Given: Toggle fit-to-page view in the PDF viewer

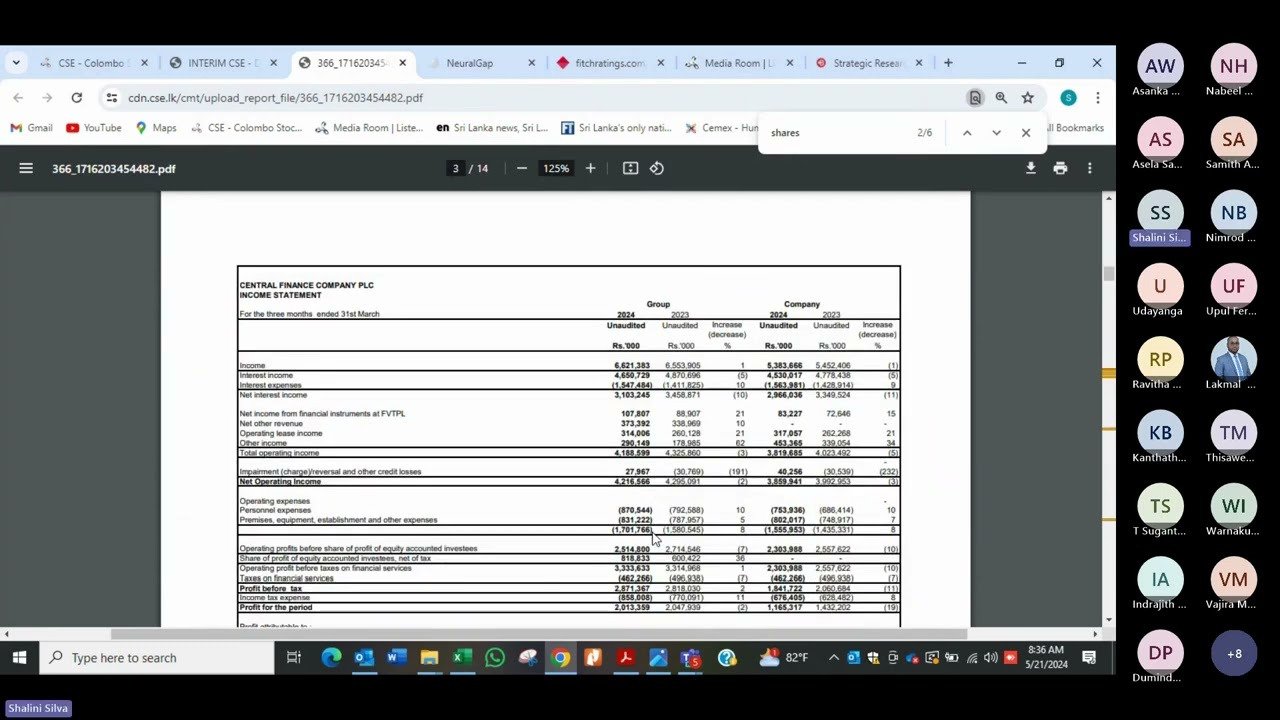Looking at the screenshot, I should point(630,168).
